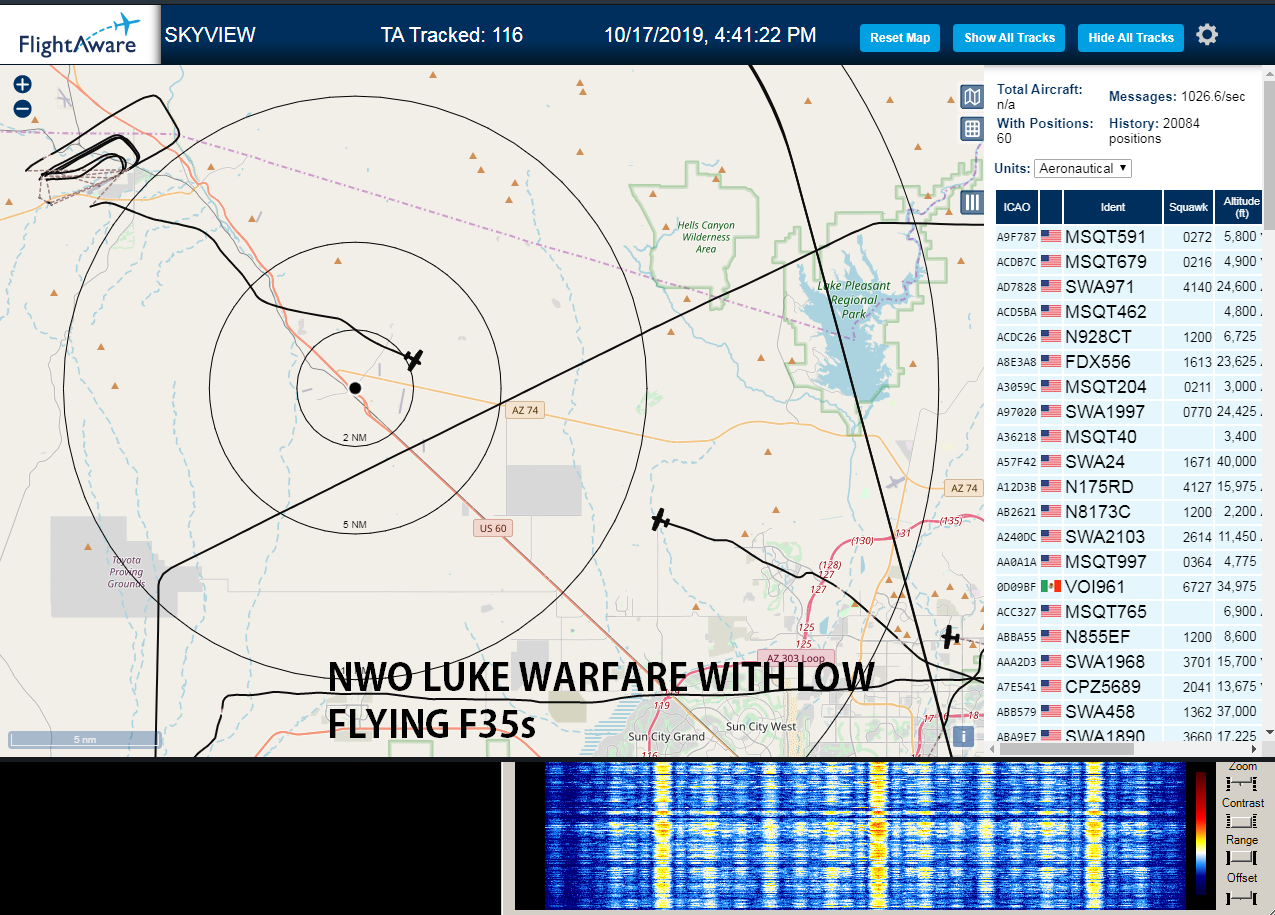This screenshot has height=915, width=1275.
Task: Select the SWA971 aircraft row
Action: point(1129,287)
